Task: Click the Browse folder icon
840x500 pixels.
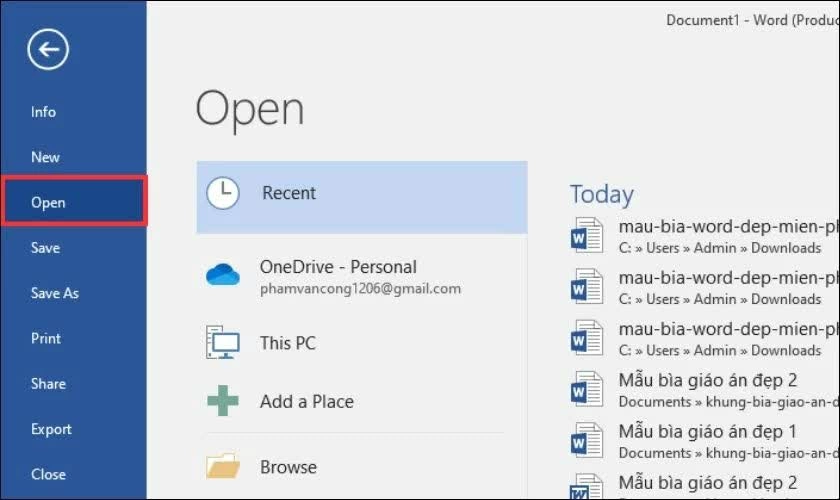Action: (x=223, y=466)
